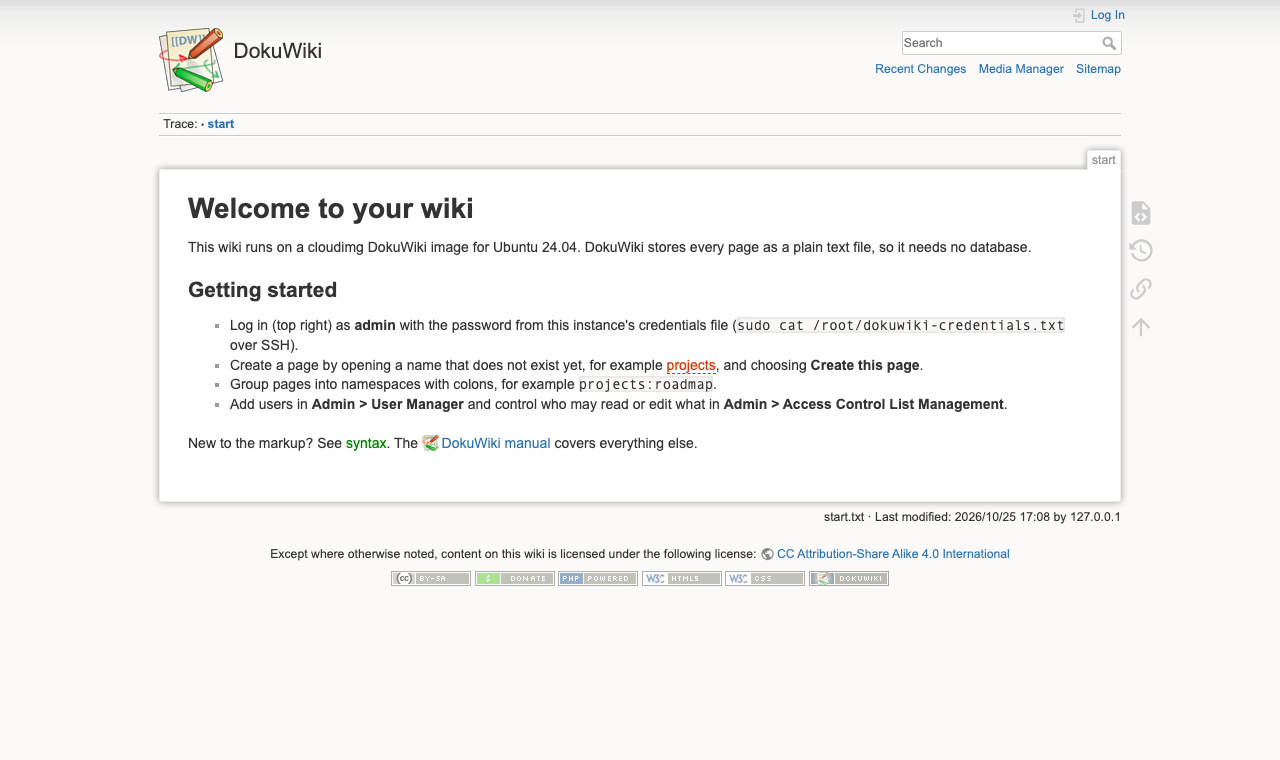The height and width of the screenshot is (760, 1280).
Task: Click the DokuWiki site title
Action: pos(278,51)
